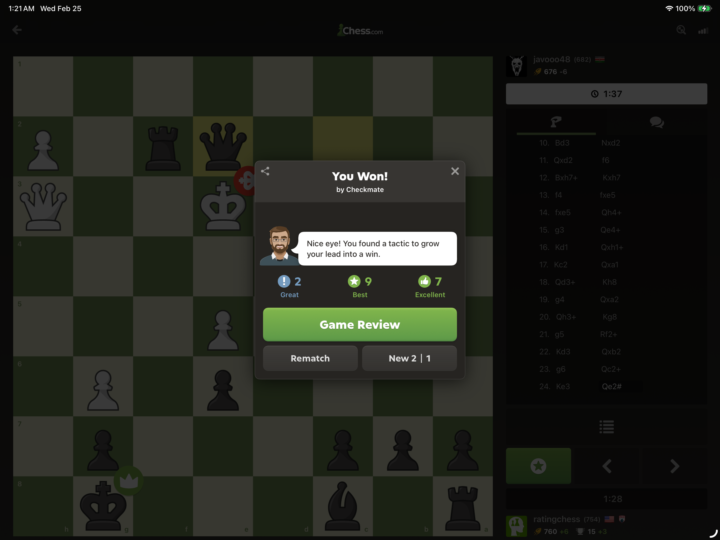Tap the green star review button
Screen dimensions: 720x540
coord(538,466)
